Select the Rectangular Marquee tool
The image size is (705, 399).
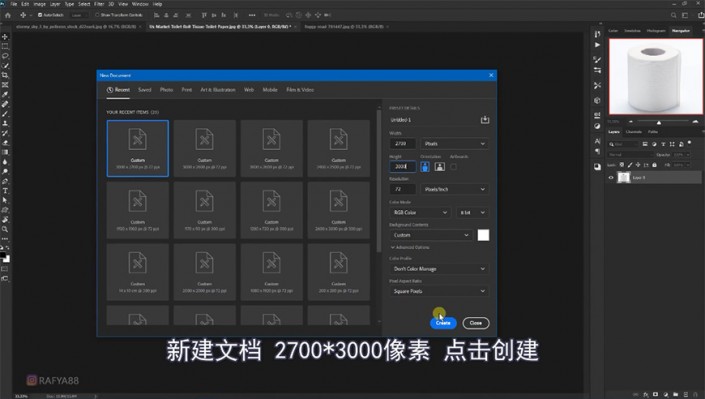coord(5,46)
